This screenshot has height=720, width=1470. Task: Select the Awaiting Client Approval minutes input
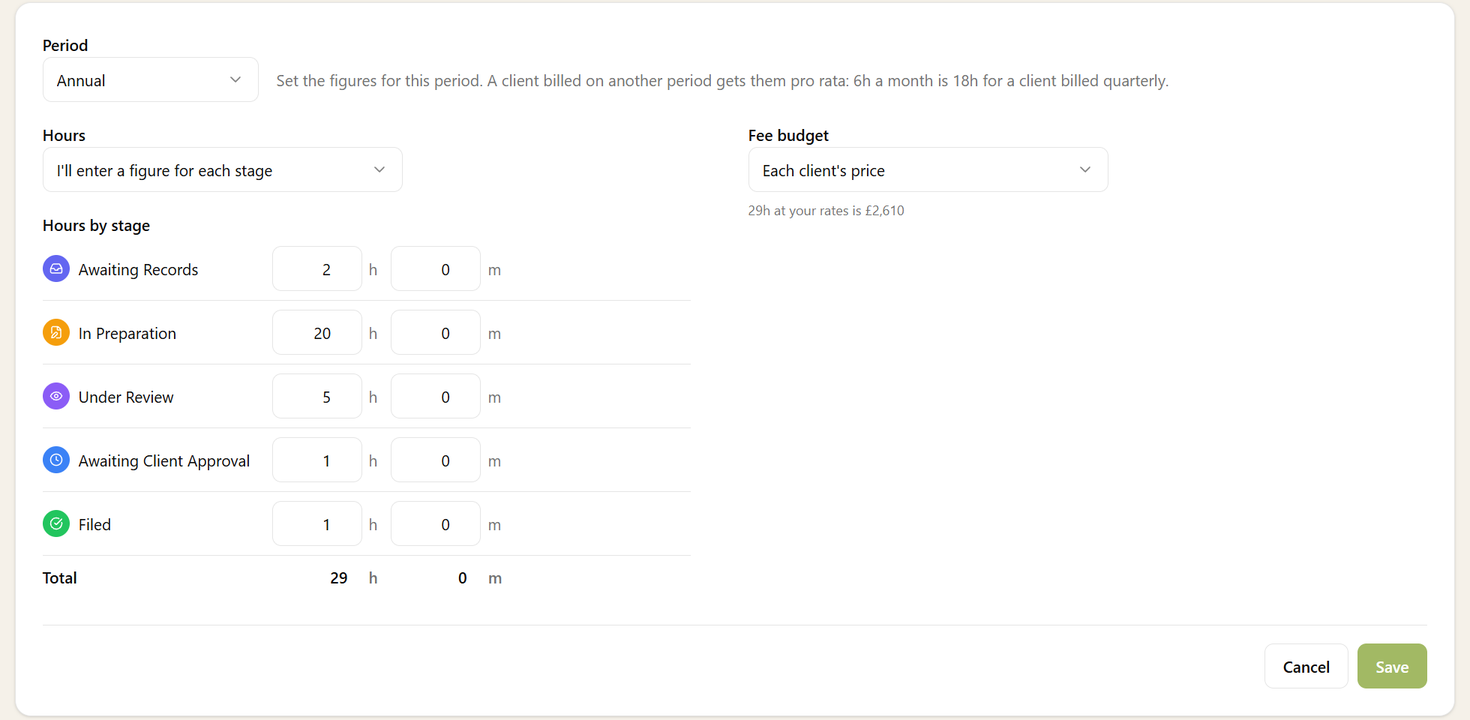coord(436,461)
